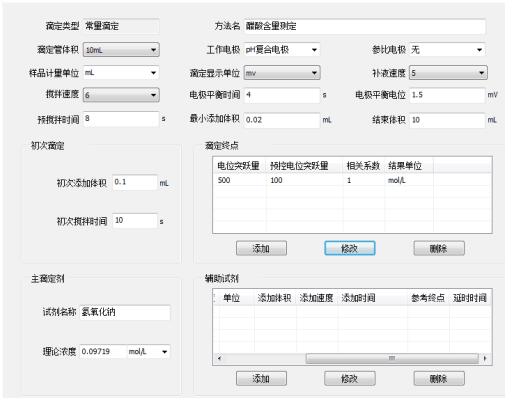Image resolution: width=514 pixels, height=404 pixels.
Task: Open the 参比电极 dropdown
Action: 447,50
